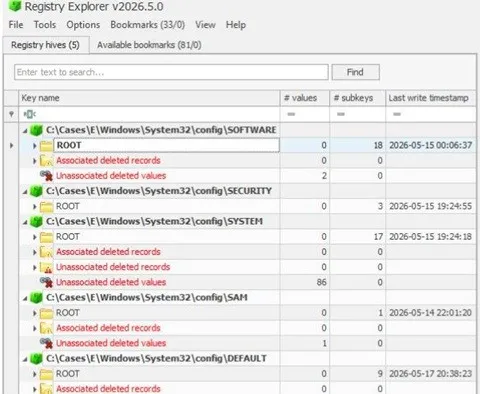
Task: Click SAM Unassociated deleted values icon
Action: (x=46, y=343)
